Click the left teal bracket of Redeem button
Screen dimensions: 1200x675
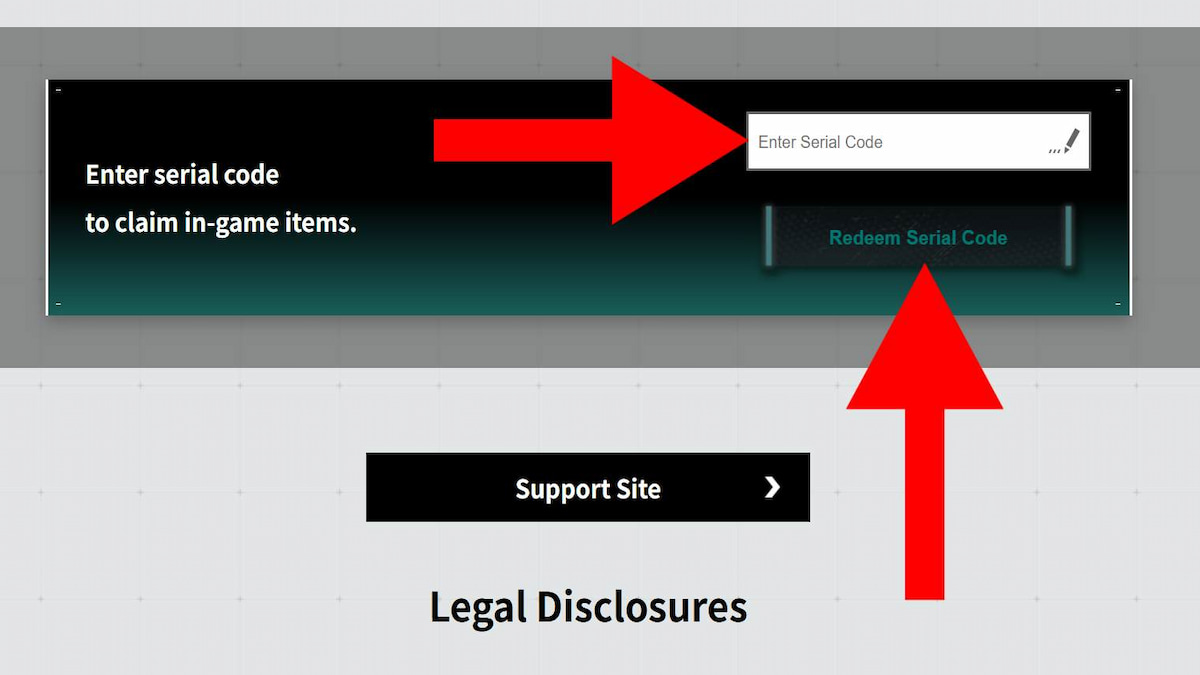pyautogui.click(x=769, y=238)
